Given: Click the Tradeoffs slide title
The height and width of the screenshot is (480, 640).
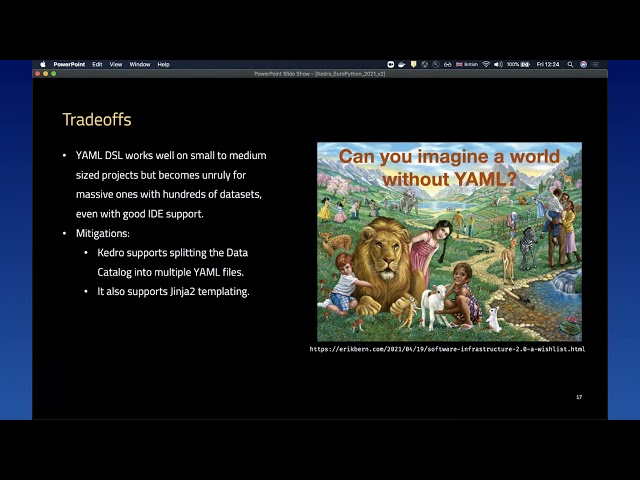Looking at the screenshot, I should 97,120.
